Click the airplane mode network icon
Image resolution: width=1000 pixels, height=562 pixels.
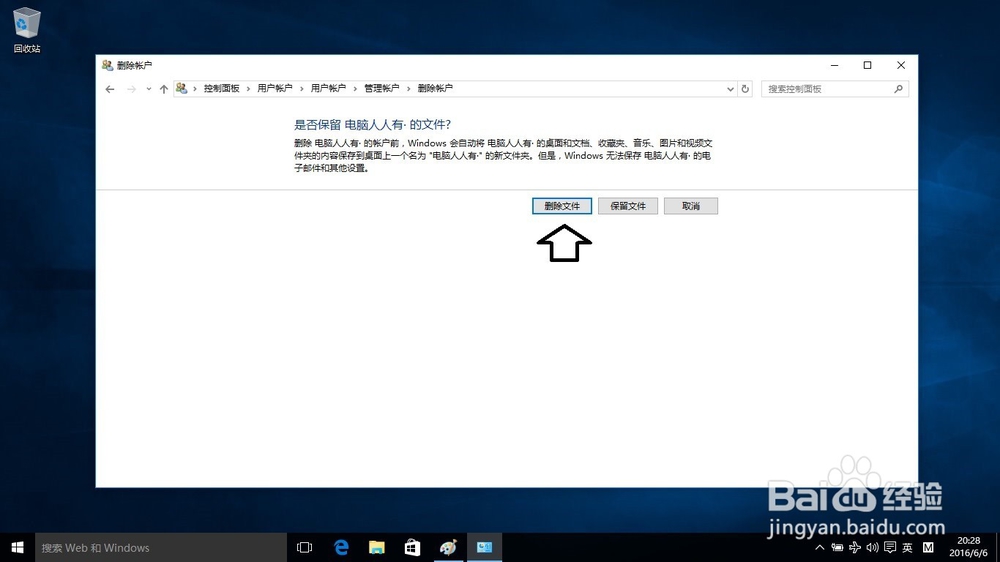point(855,547)
